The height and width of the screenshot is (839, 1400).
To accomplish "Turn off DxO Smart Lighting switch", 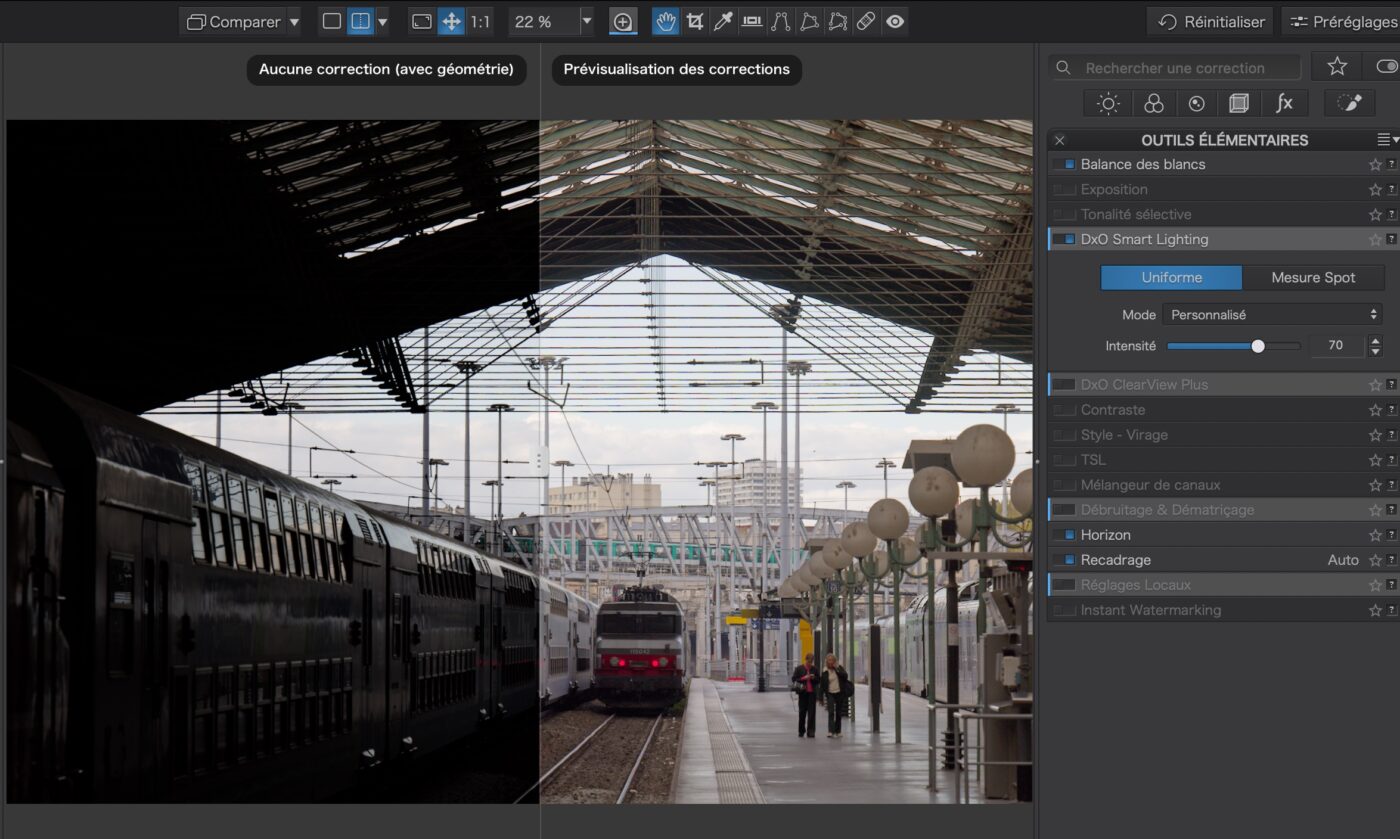I will 1064,239.
